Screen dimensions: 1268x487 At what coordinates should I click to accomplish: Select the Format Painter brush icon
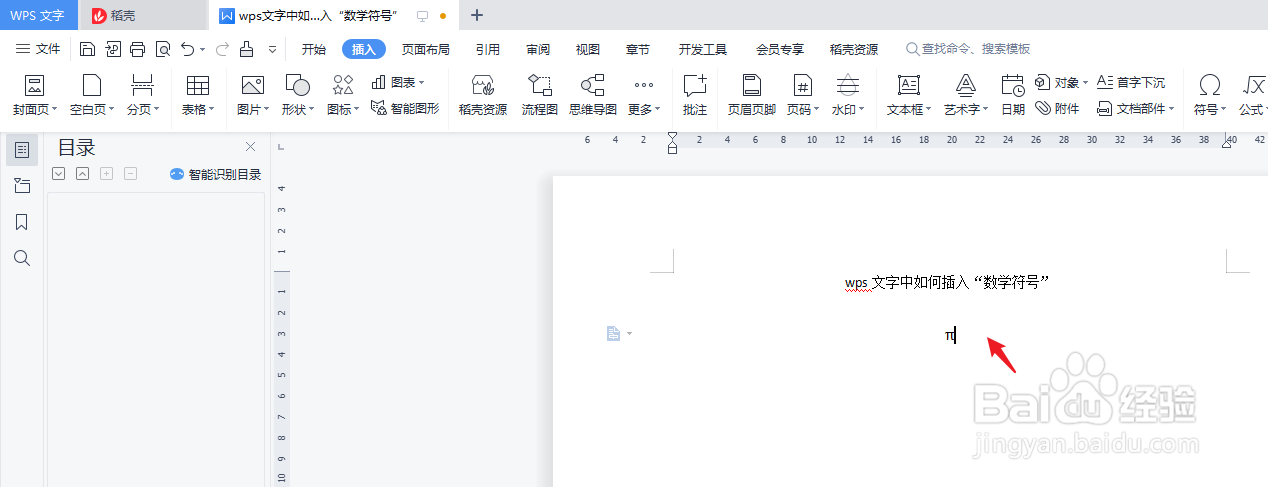point(246,49)
